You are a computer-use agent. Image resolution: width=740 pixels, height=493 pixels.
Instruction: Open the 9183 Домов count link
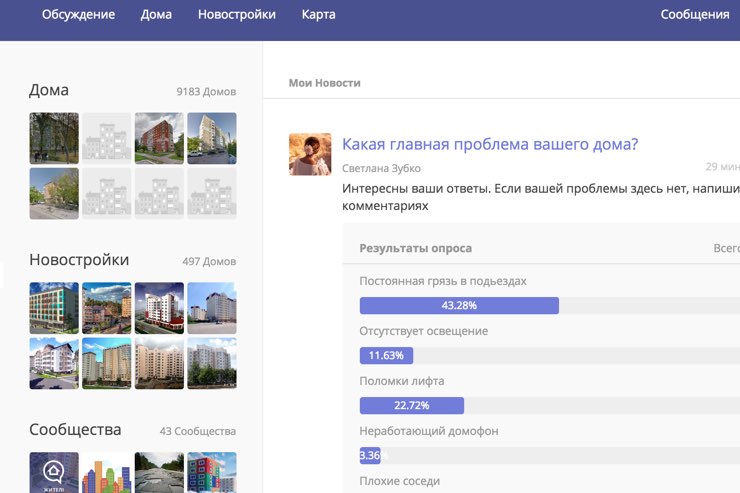pyautogui.click(x=206, y=92)
